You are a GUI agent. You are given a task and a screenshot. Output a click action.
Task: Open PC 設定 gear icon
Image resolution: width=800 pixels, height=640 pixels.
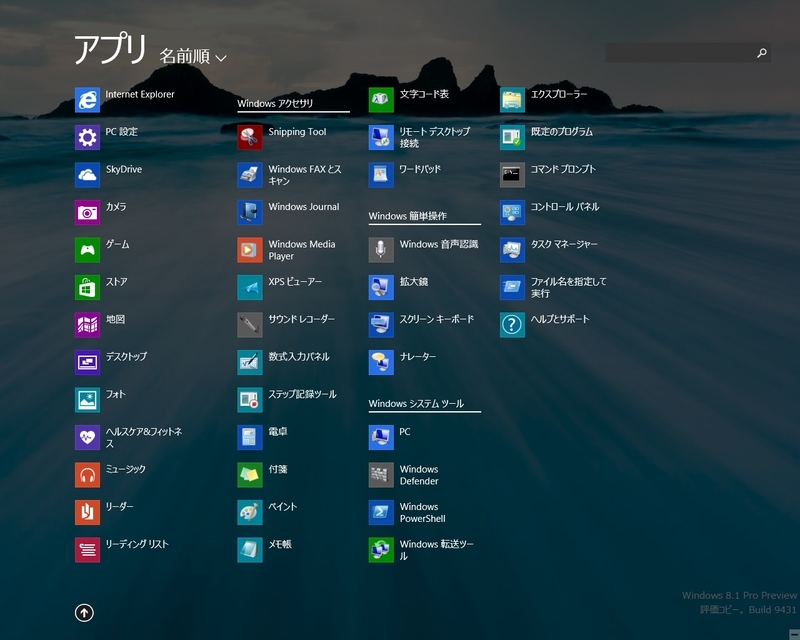click(x=87, y=137)
